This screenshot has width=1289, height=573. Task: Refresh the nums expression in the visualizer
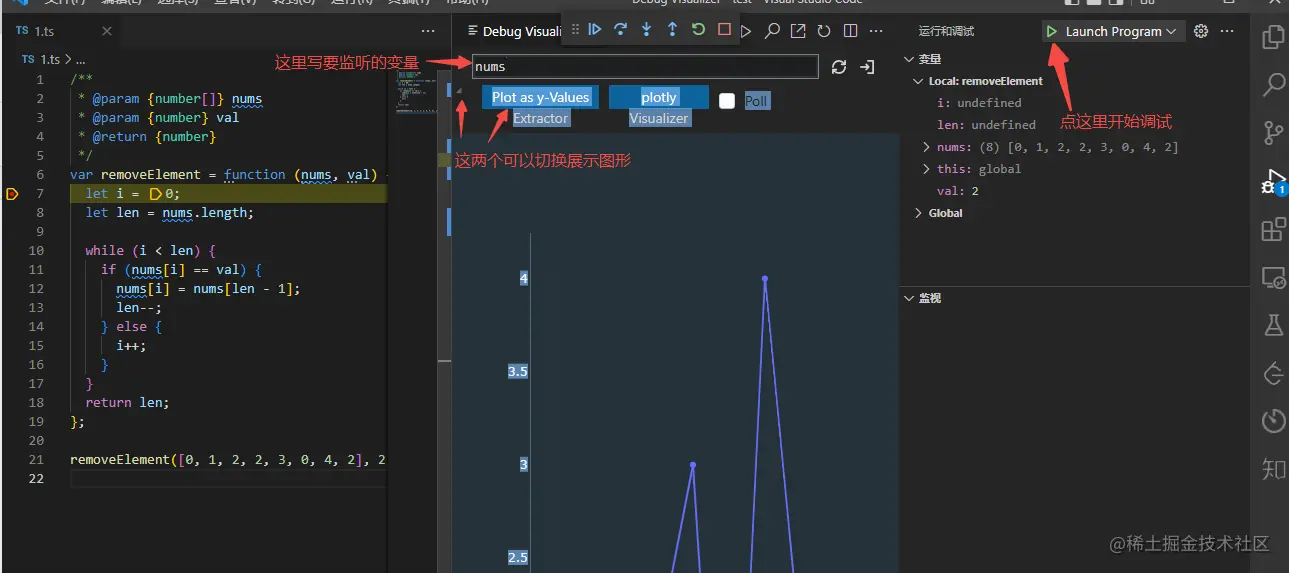839,67
